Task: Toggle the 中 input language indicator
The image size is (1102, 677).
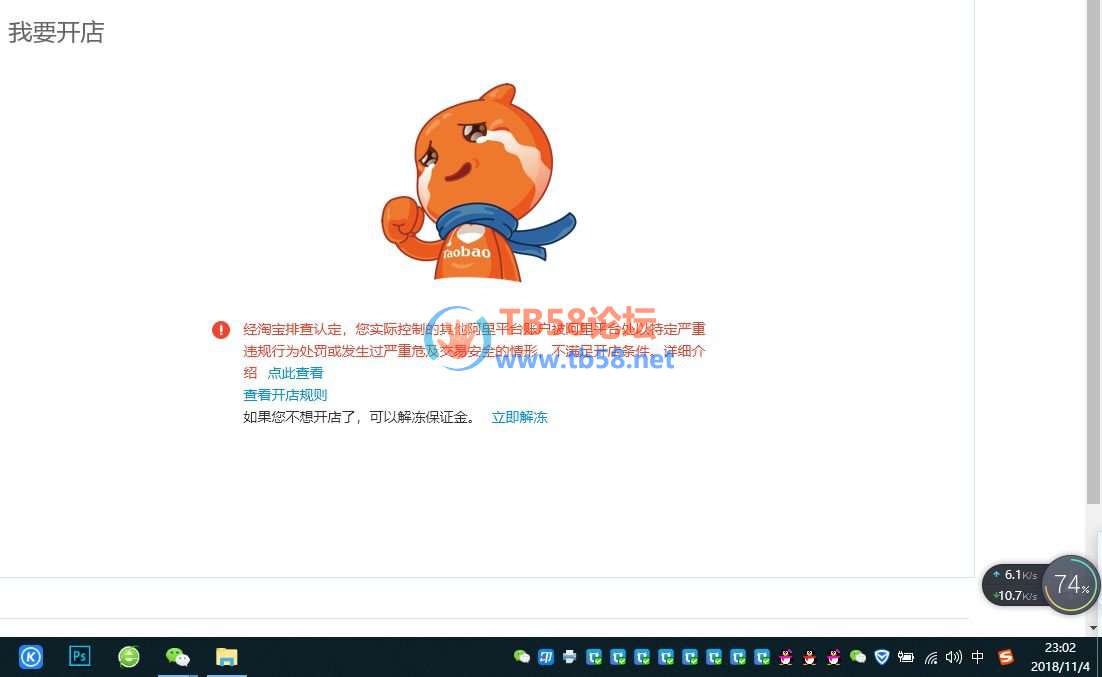Action: click(x=978, y=657)
